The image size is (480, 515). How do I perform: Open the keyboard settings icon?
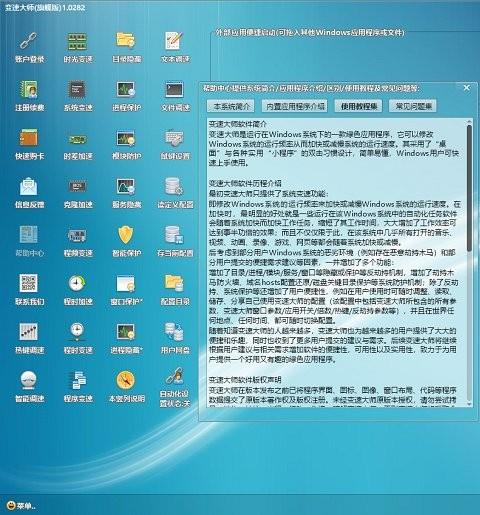175,138
